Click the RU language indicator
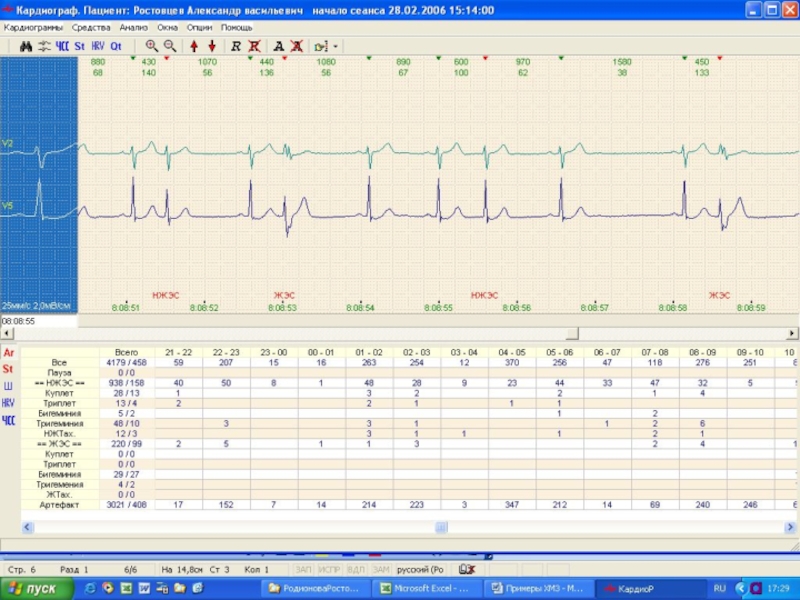This screenshot has width=800, height=600. point(719,588)
